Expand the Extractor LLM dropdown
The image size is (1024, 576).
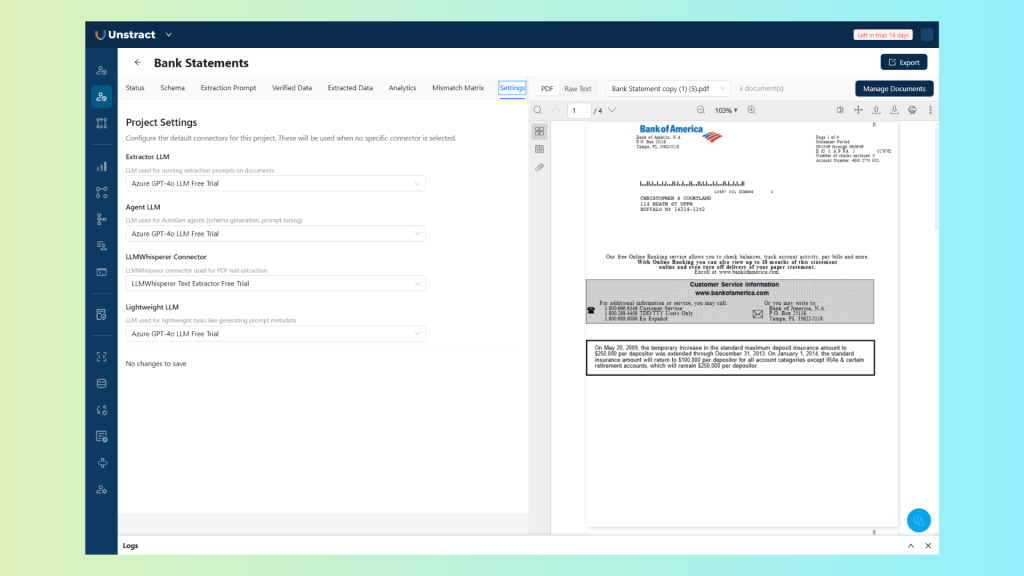tap(275, 184)
